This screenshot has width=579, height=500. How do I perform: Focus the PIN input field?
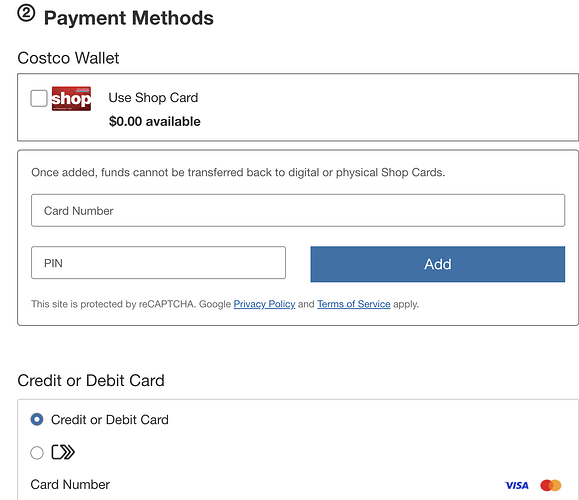point(158,263)
